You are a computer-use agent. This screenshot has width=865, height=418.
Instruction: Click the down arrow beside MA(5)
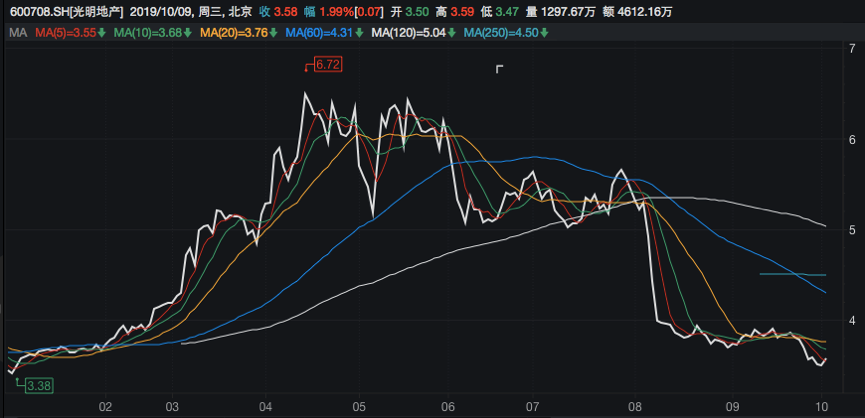pyautogui.click(x=103, y=34)
